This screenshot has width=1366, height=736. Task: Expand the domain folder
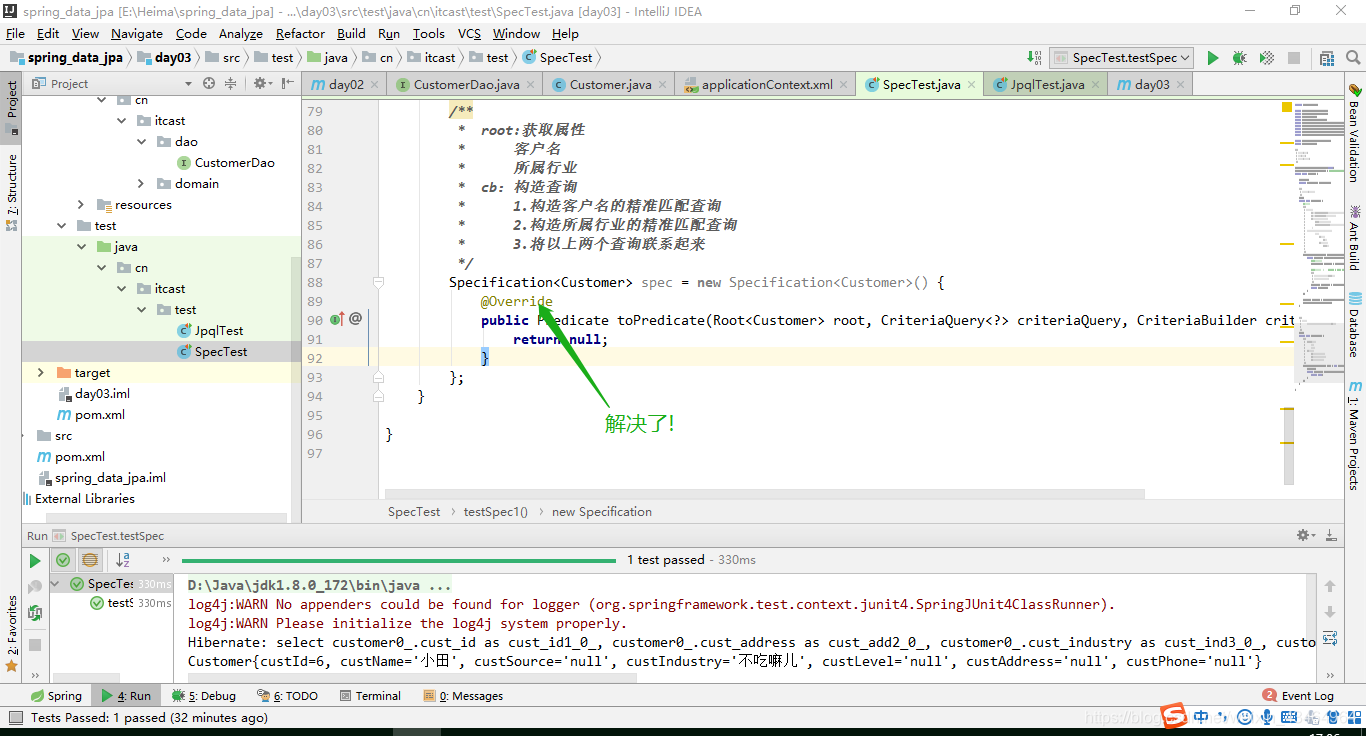click(x=142, y=184)
